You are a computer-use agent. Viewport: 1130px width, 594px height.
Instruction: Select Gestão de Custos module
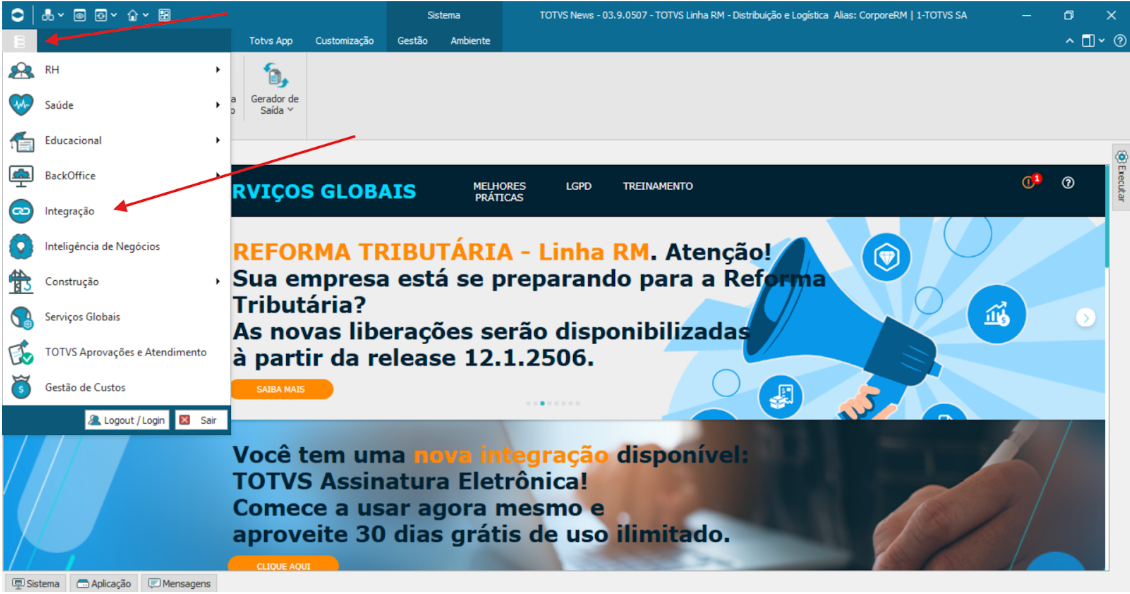pos(116,388)
